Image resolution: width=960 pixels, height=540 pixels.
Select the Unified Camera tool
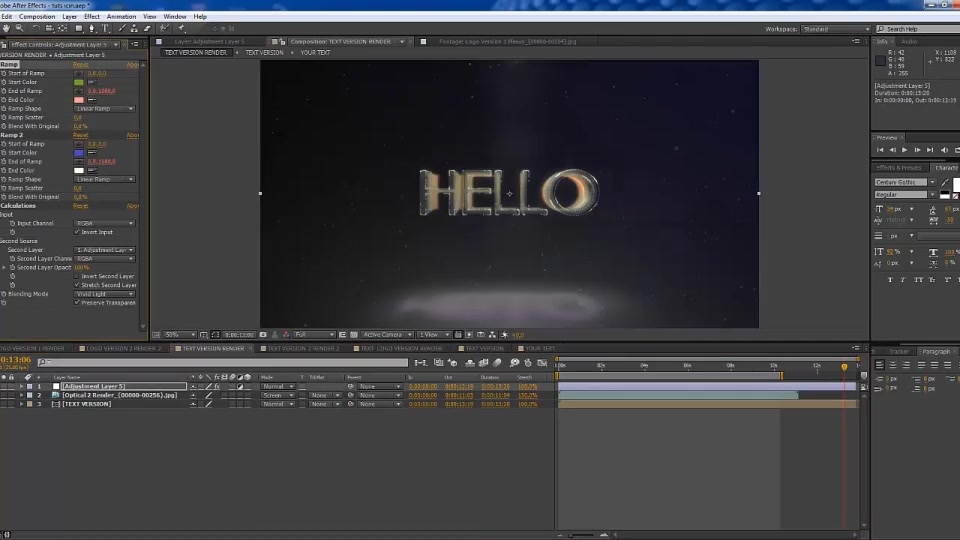[x=50, y=28]
